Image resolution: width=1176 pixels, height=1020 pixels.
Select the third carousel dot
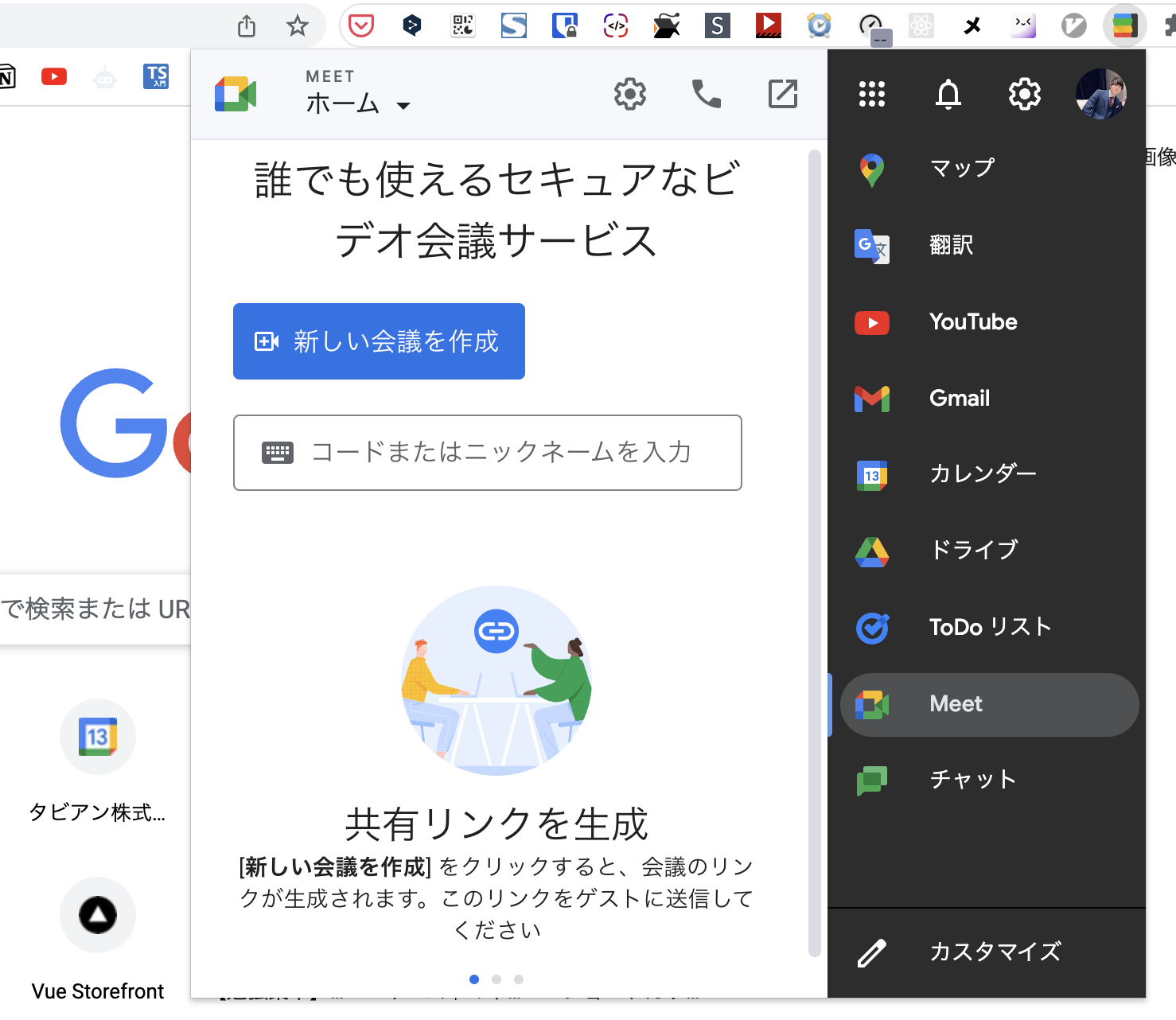519,979
